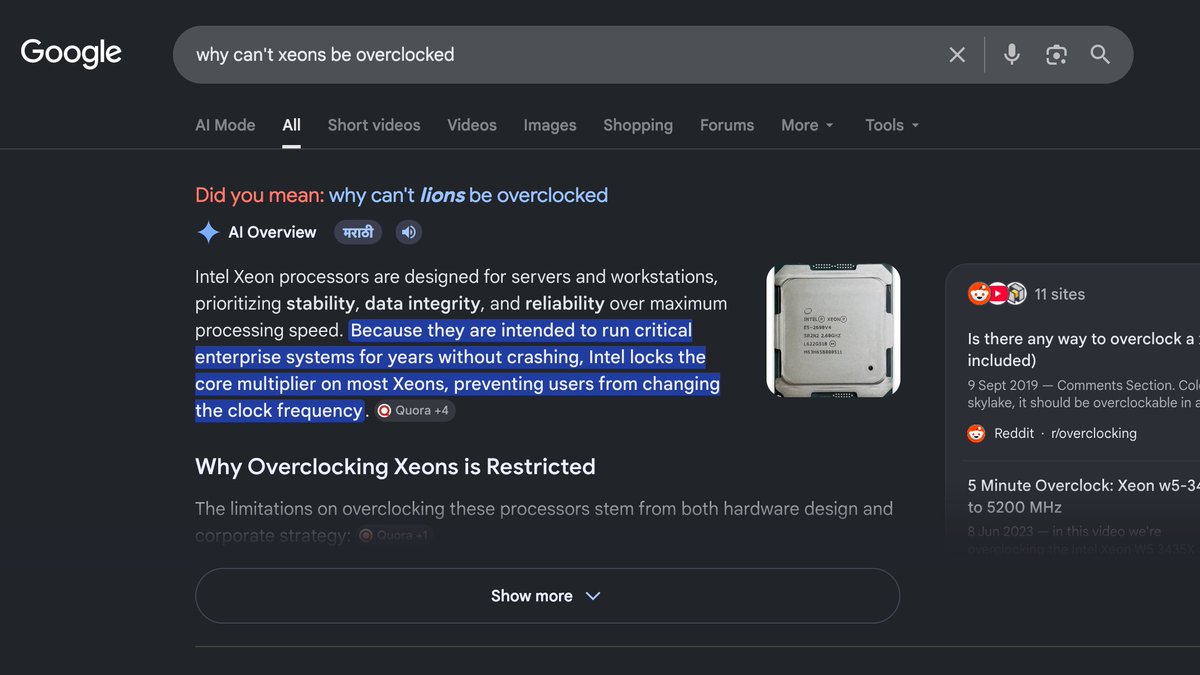Open Quora +4 source chip
This screenshot has width=1200, height=675.
414,411
